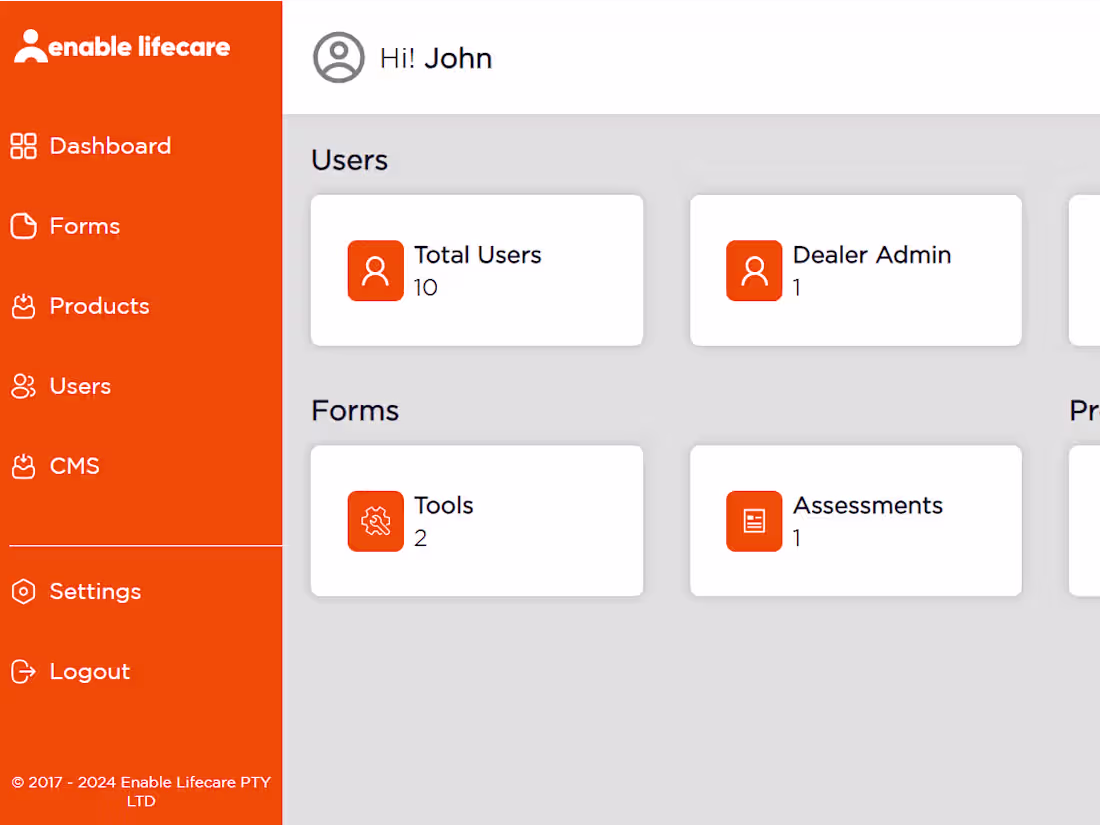
Task: Select the CMS menu label
Action: [75, 466]
